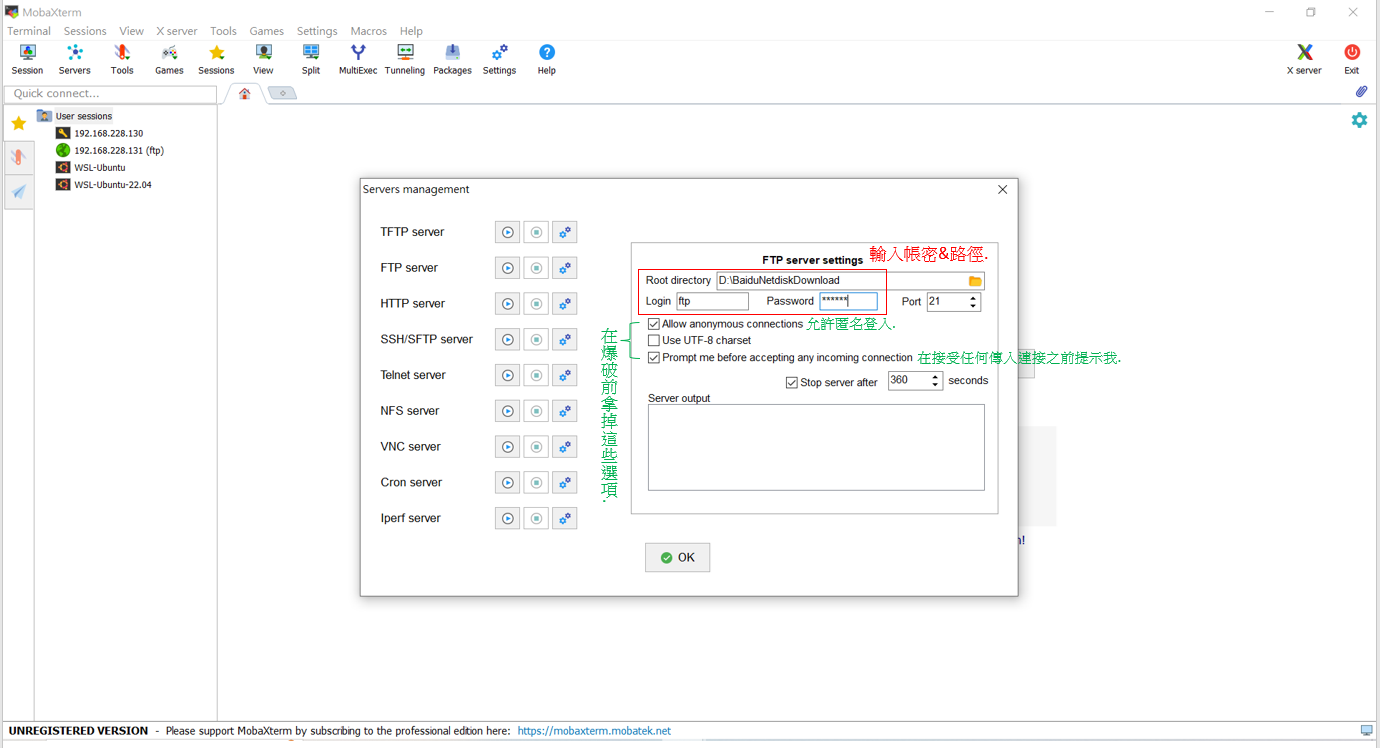Toggle Stop server after checkbox
This screenshot has width=1380, height=748.
792,383
